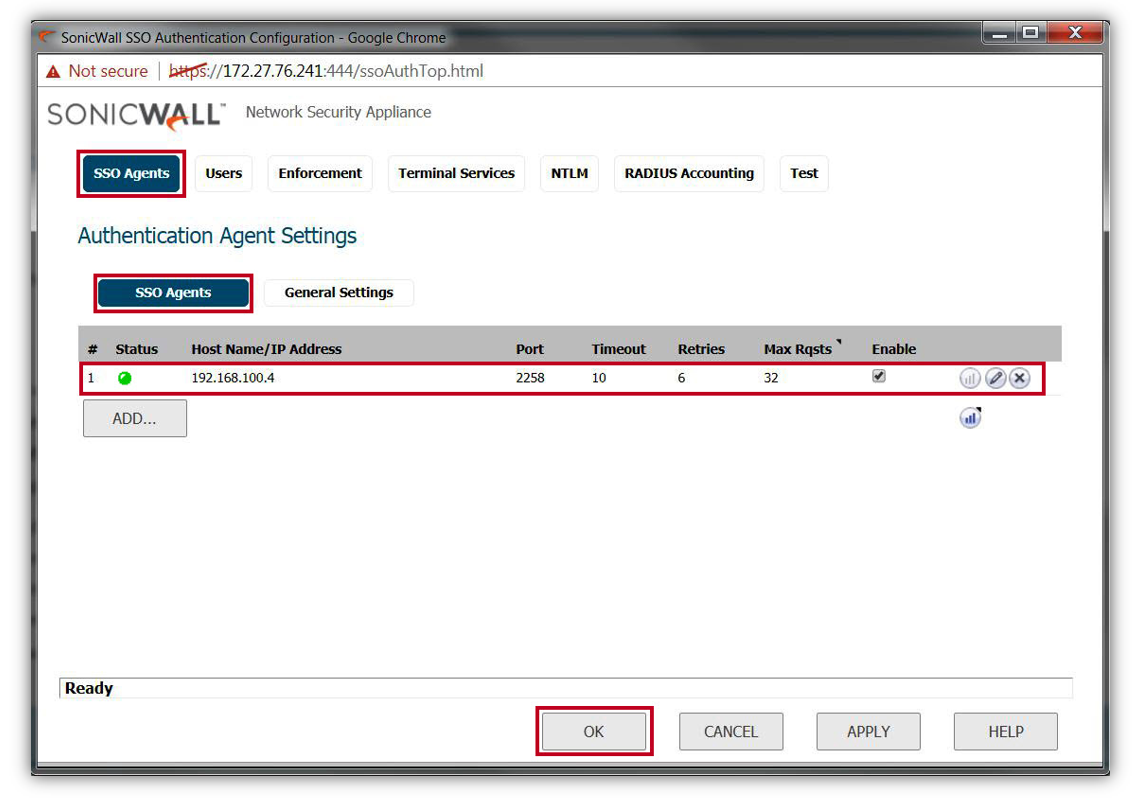Click the URL in the address bar

[x=326, y=71]
